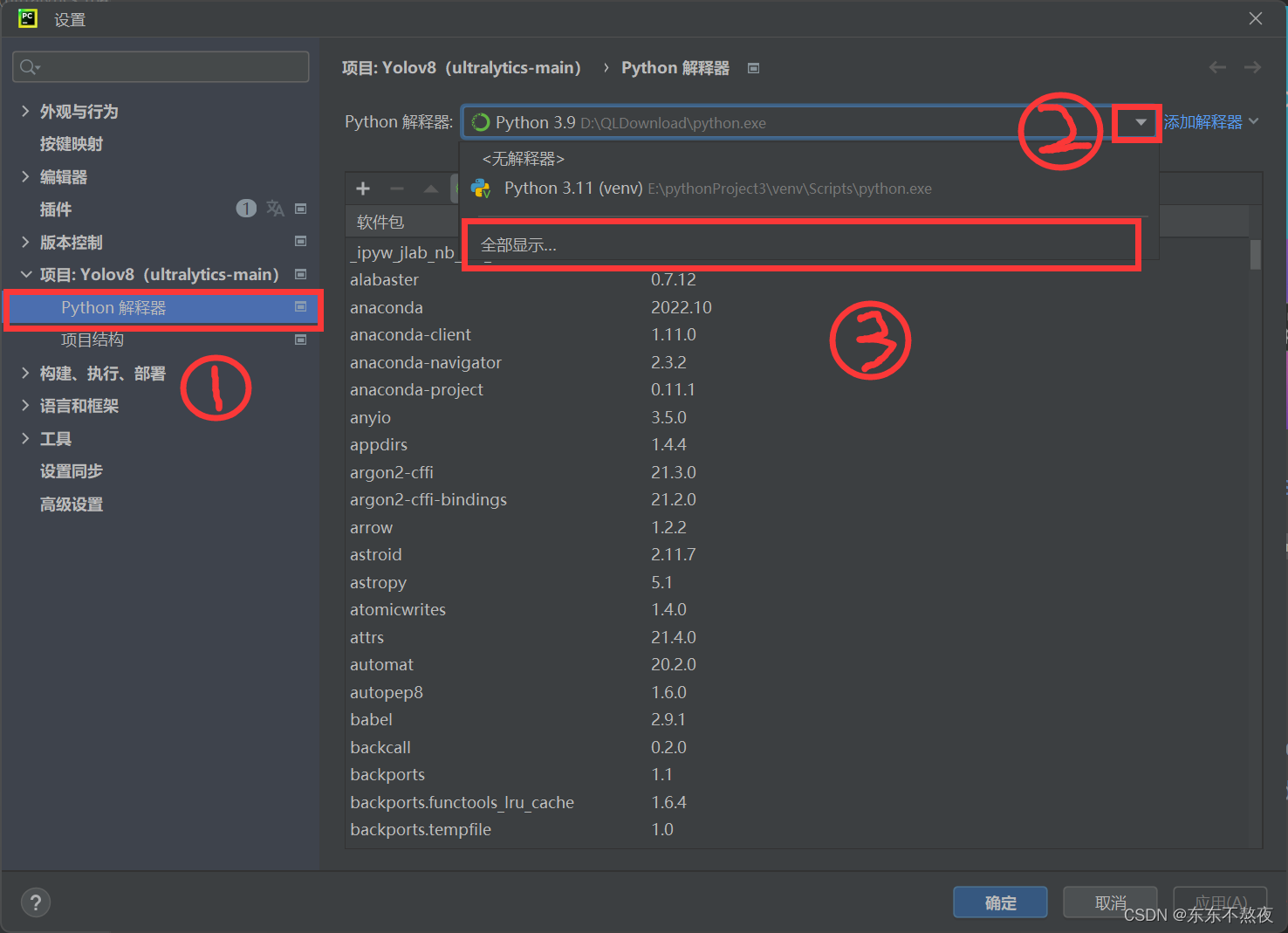Viewport: 1288px width, 933px height.
Task: Click the back navigation arrow
Action: pos(1218,67)
